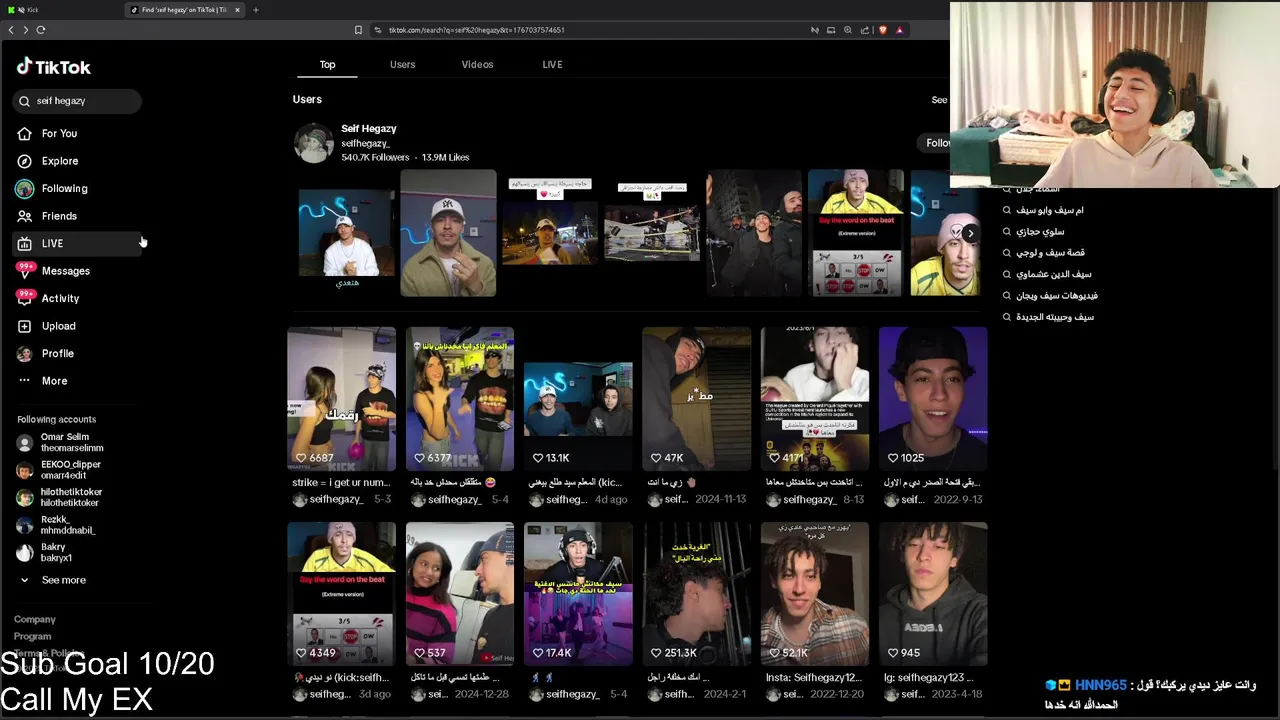The width and height of the screenshot is (1280, 720).
Task: Click the TikTok logo
Action: (53, 67)
